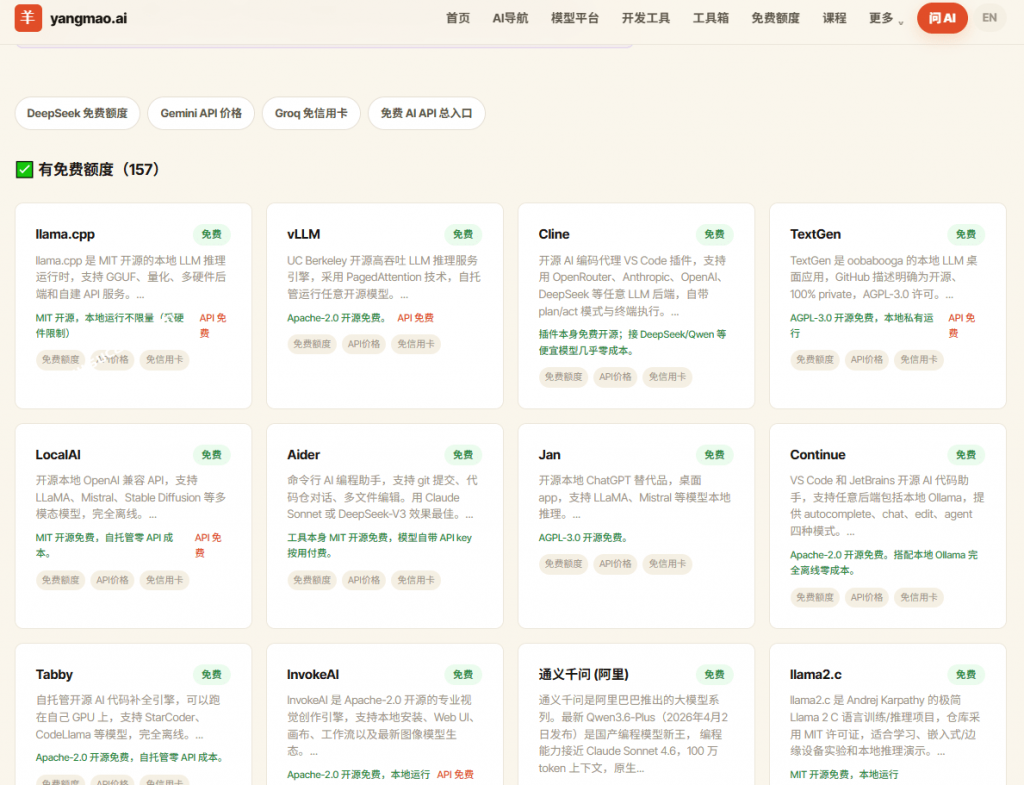Open the Cline card title
The width and height of the screenshot is (1024, 785).
coord(554,234)
